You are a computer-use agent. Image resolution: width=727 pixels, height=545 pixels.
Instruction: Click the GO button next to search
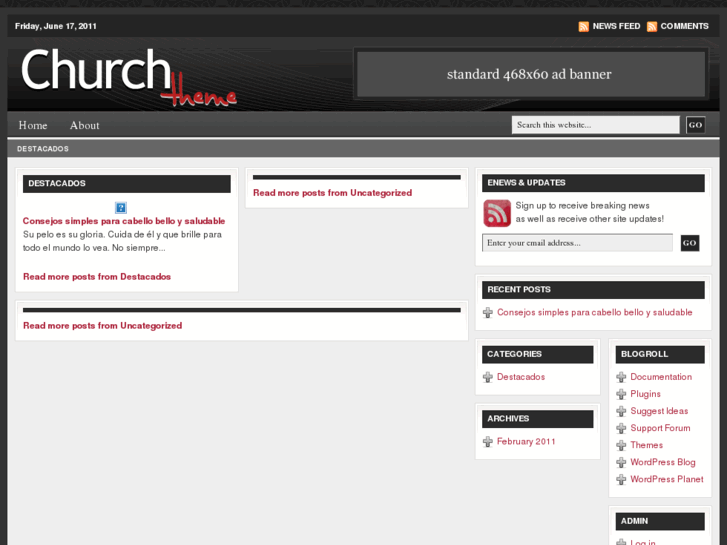695,125
